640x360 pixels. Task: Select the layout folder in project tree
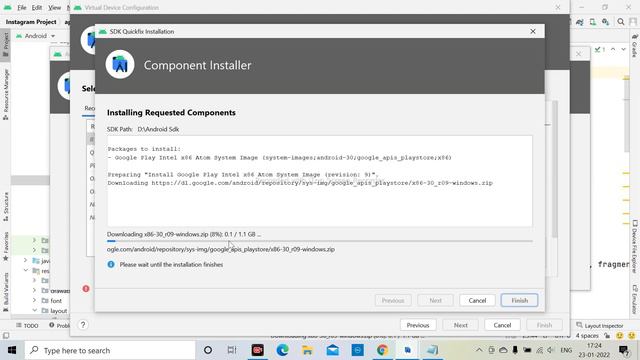pos(58,311)
